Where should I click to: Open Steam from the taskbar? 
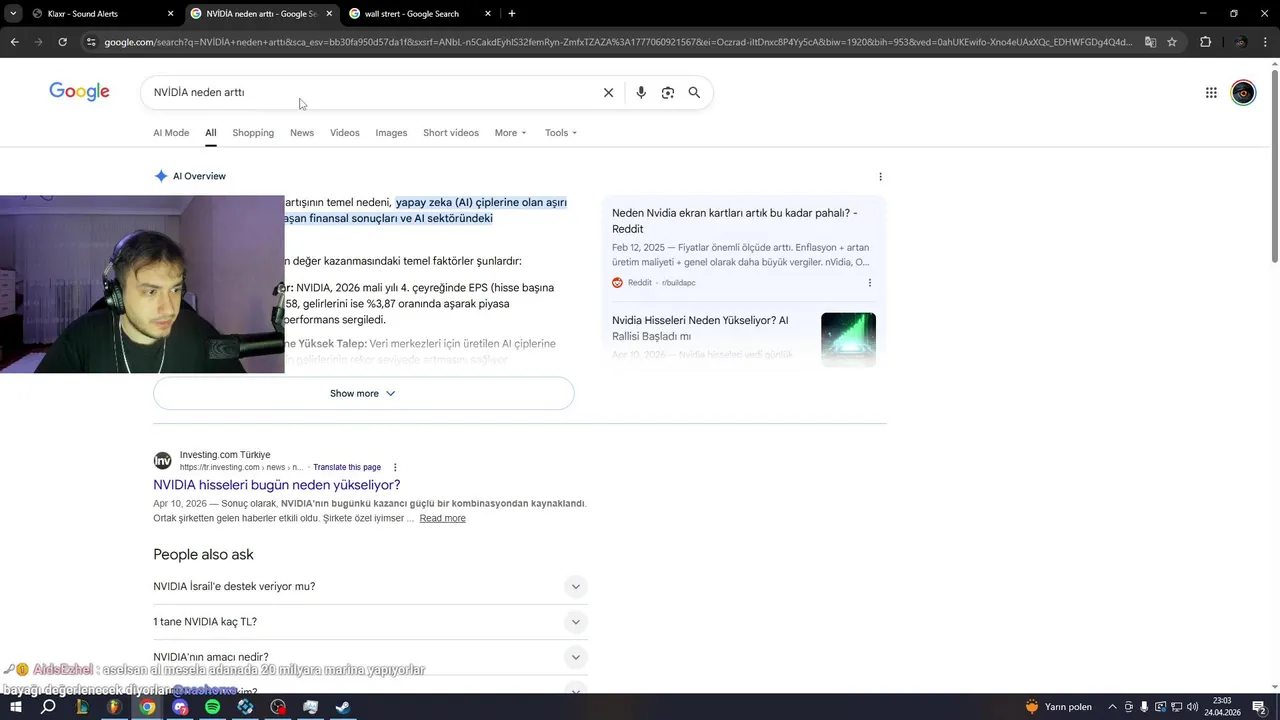tap(343, 707)
